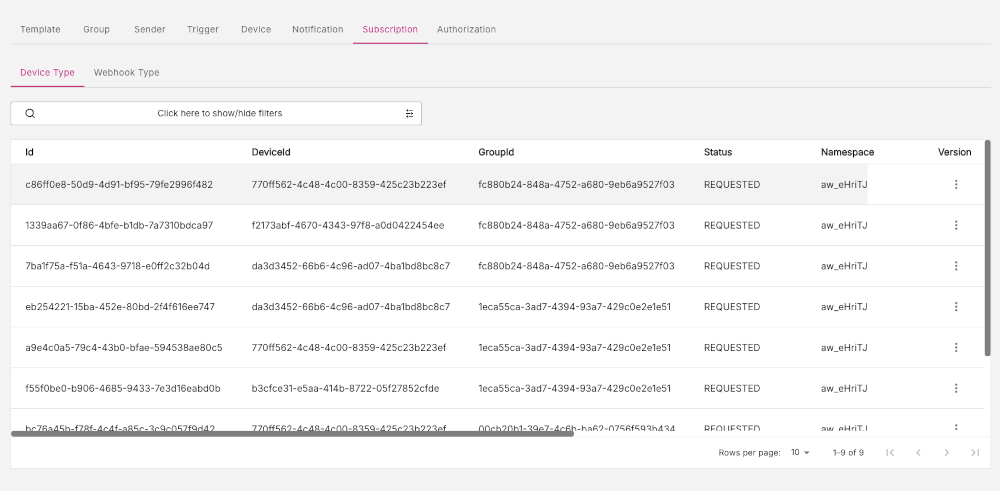
Task: Click aw_eHriTJ namespace in eb254221 row
Action: pos(844,307)
